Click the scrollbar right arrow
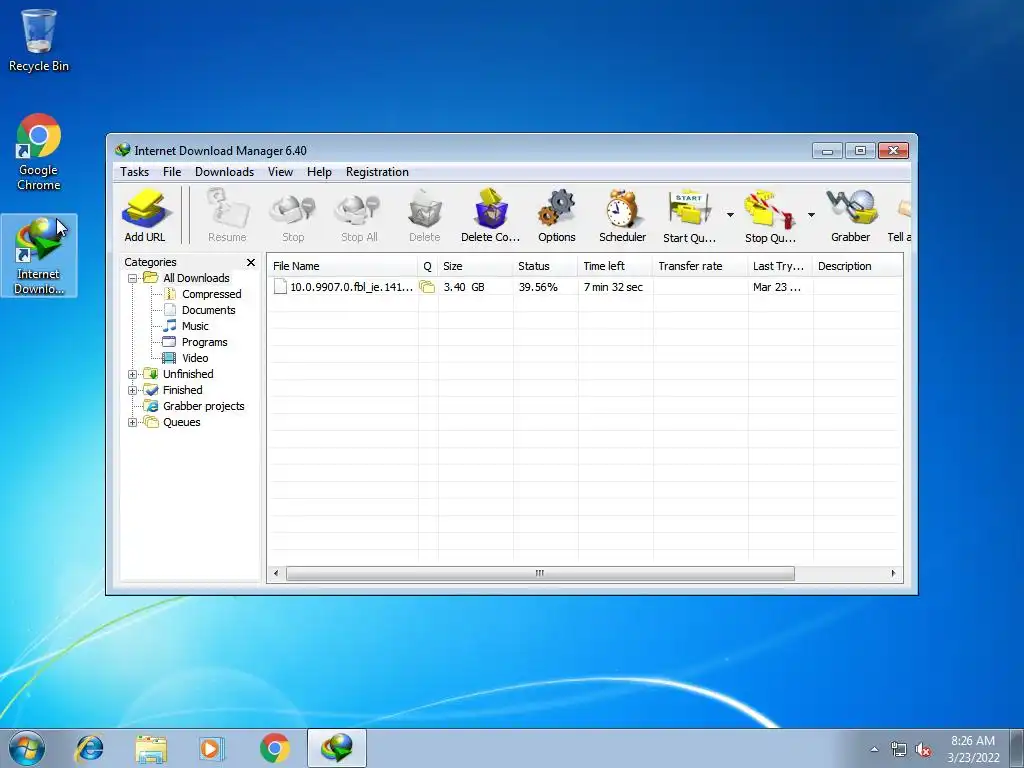The width and height of the screenshot is (1024, 768). [x=893, y=574]
